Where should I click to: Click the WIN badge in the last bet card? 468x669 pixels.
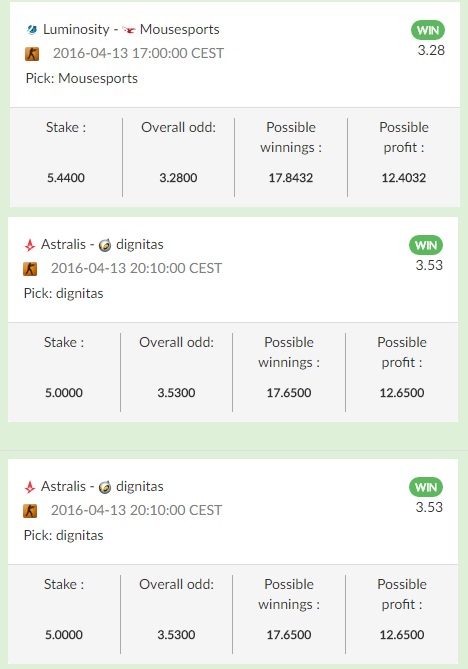[x=426, y=487]
